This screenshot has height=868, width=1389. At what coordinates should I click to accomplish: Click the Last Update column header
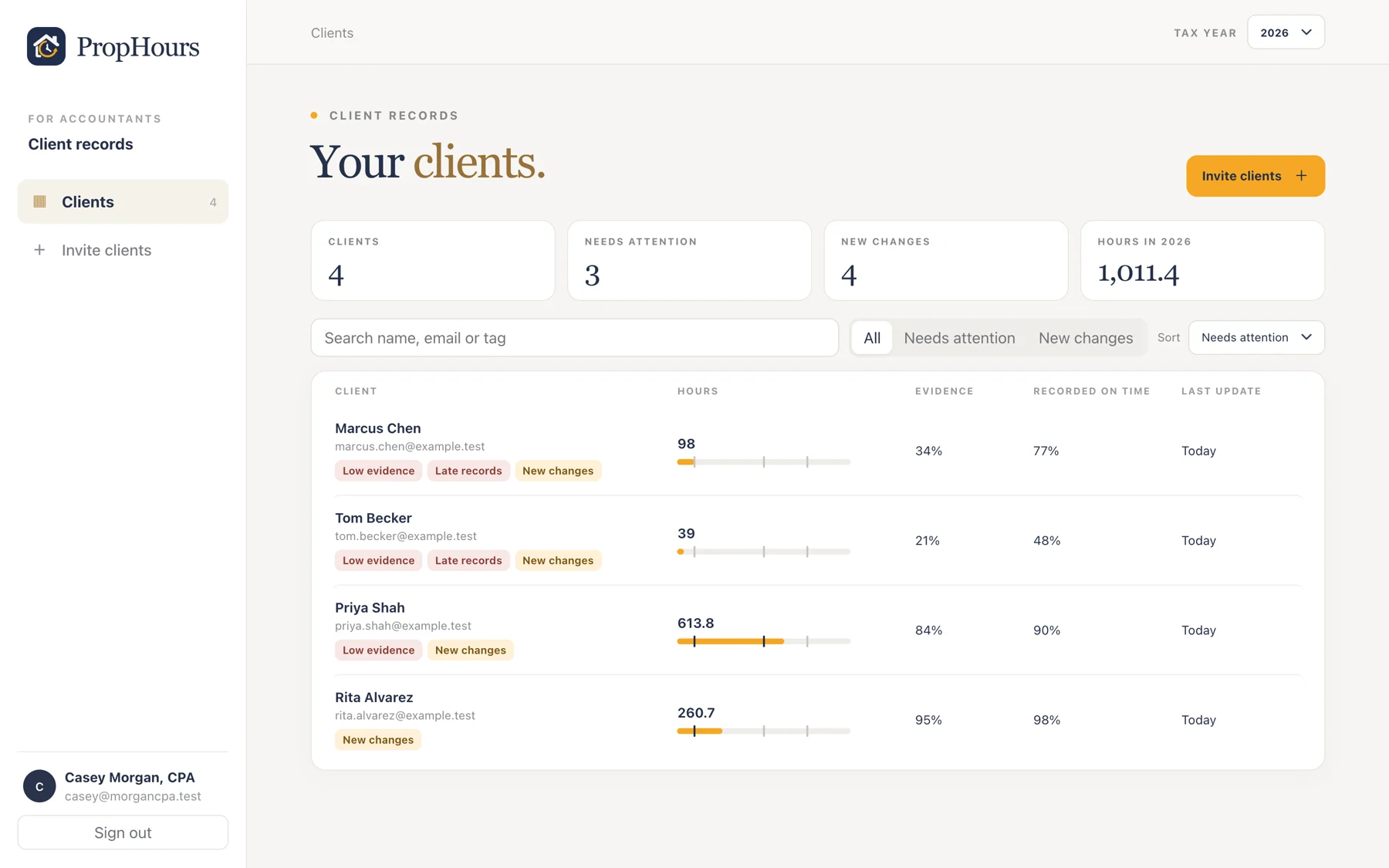click(x=1221, y=391)
